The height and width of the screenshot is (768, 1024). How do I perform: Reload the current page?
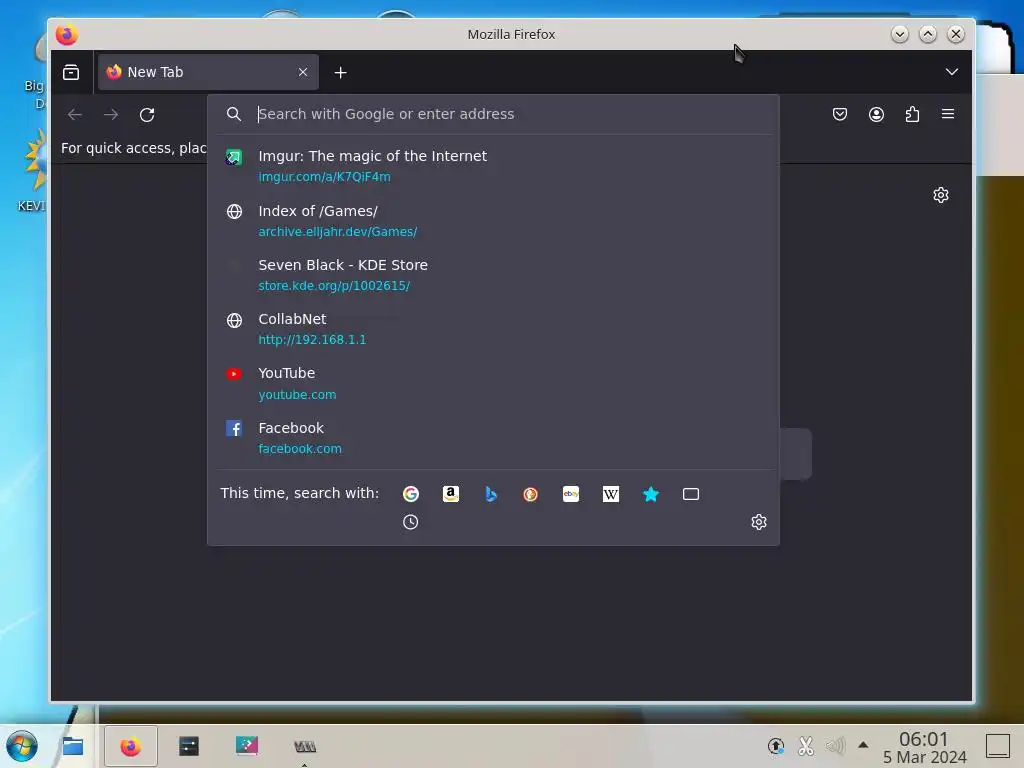click(x=147, y=115)
